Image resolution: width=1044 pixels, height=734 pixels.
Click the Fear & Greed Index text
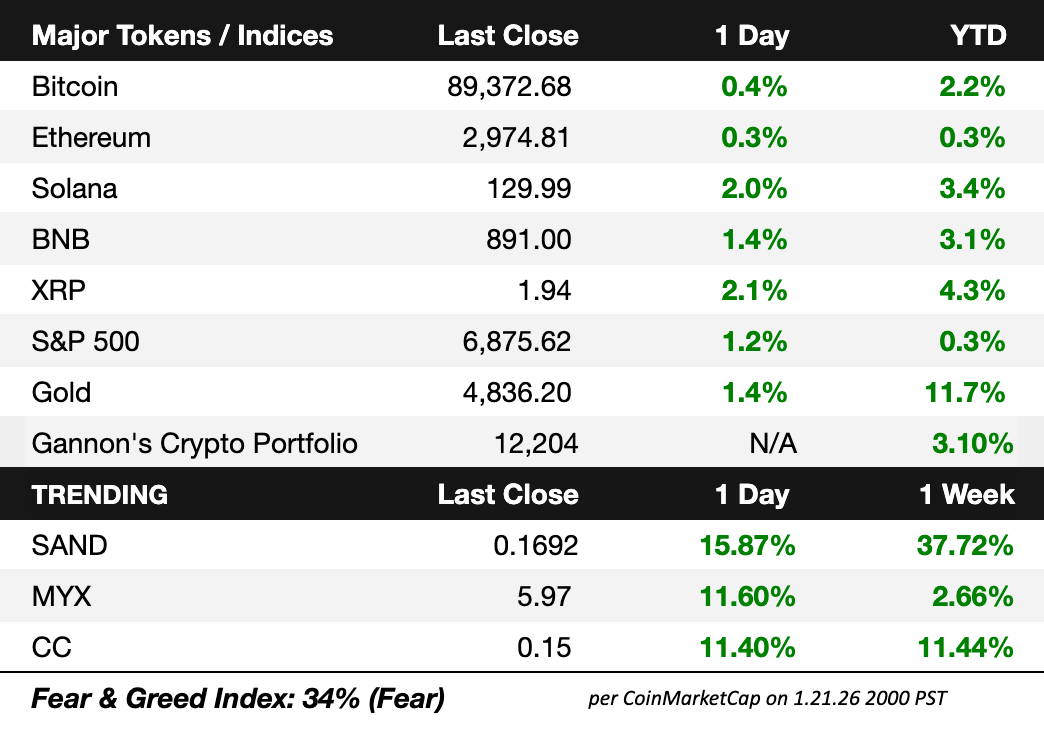tap(238, 698)
